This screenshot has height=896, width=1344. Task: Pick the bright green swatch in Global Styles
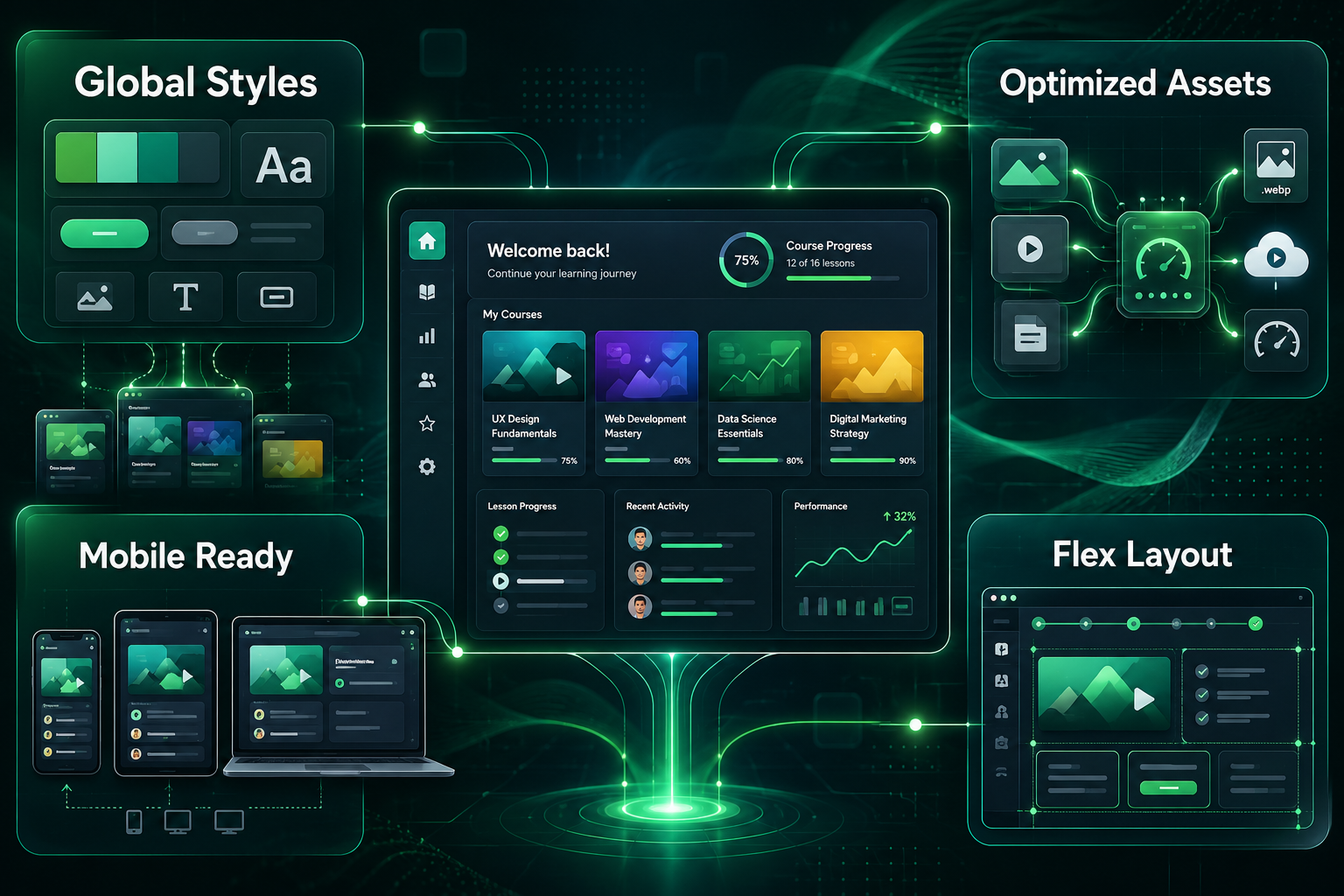76,157
